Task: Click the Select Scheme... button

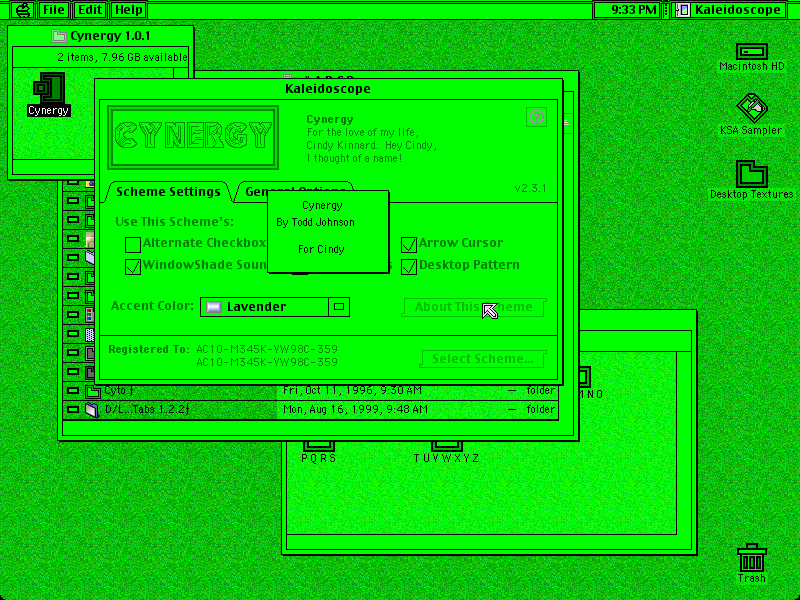Action: (483, 359)
